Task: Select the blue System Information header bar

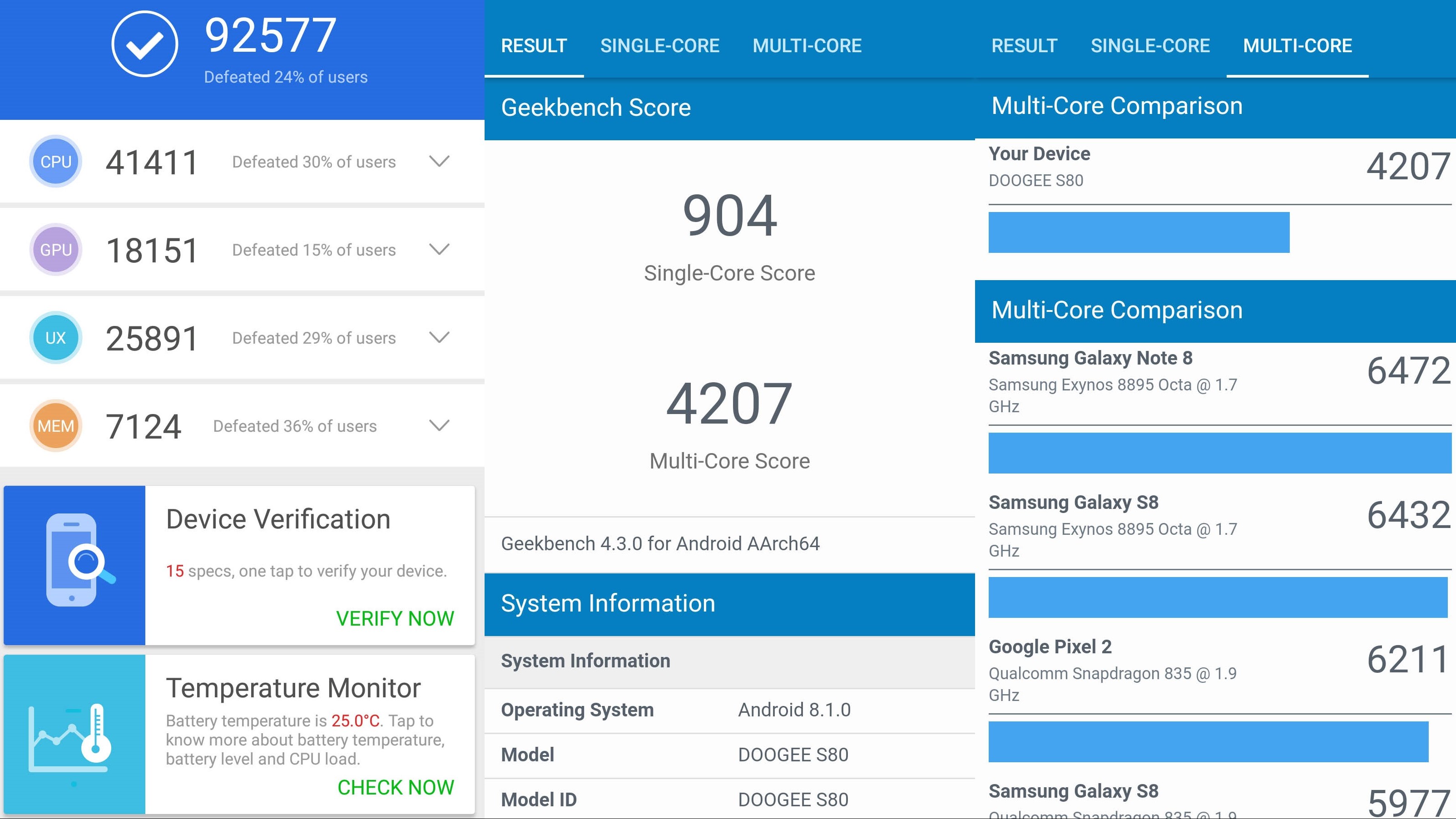Action: point(730,604)
